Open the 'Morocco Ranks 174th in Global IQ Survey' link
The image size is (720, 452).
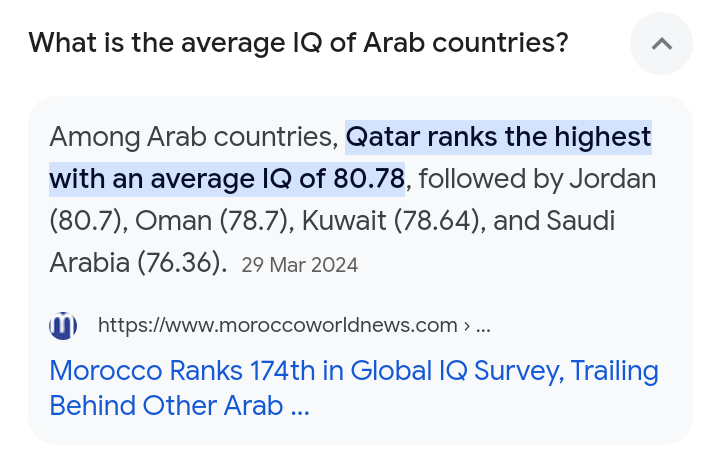353,371
